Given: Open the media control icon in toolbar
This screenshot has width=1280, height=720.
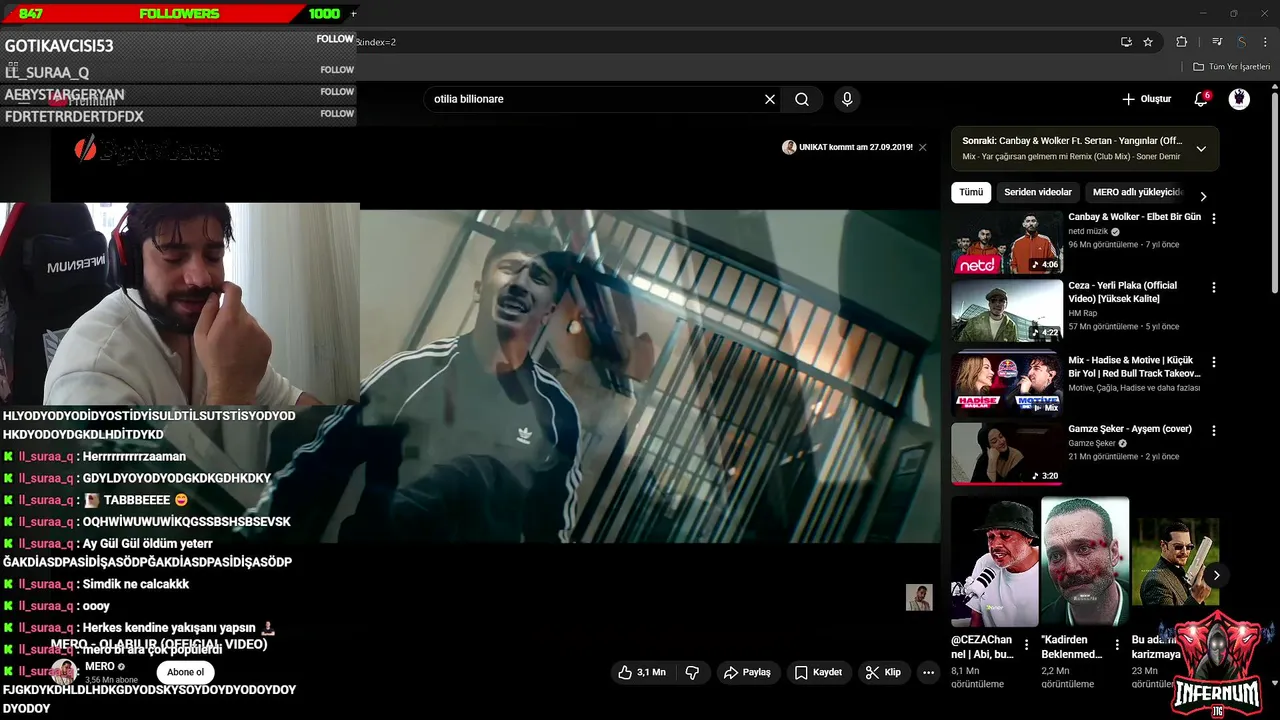Looking at the screenshot, I should 1217,42.
